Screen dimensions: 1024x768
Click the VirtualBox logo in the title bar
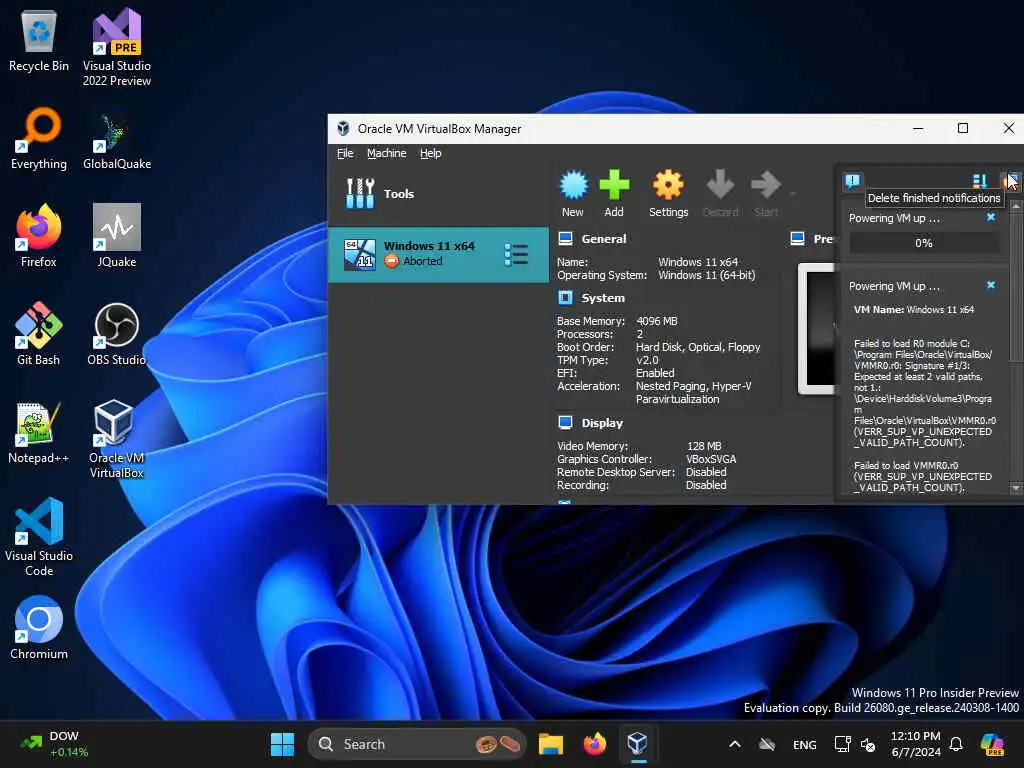[343, 129]
